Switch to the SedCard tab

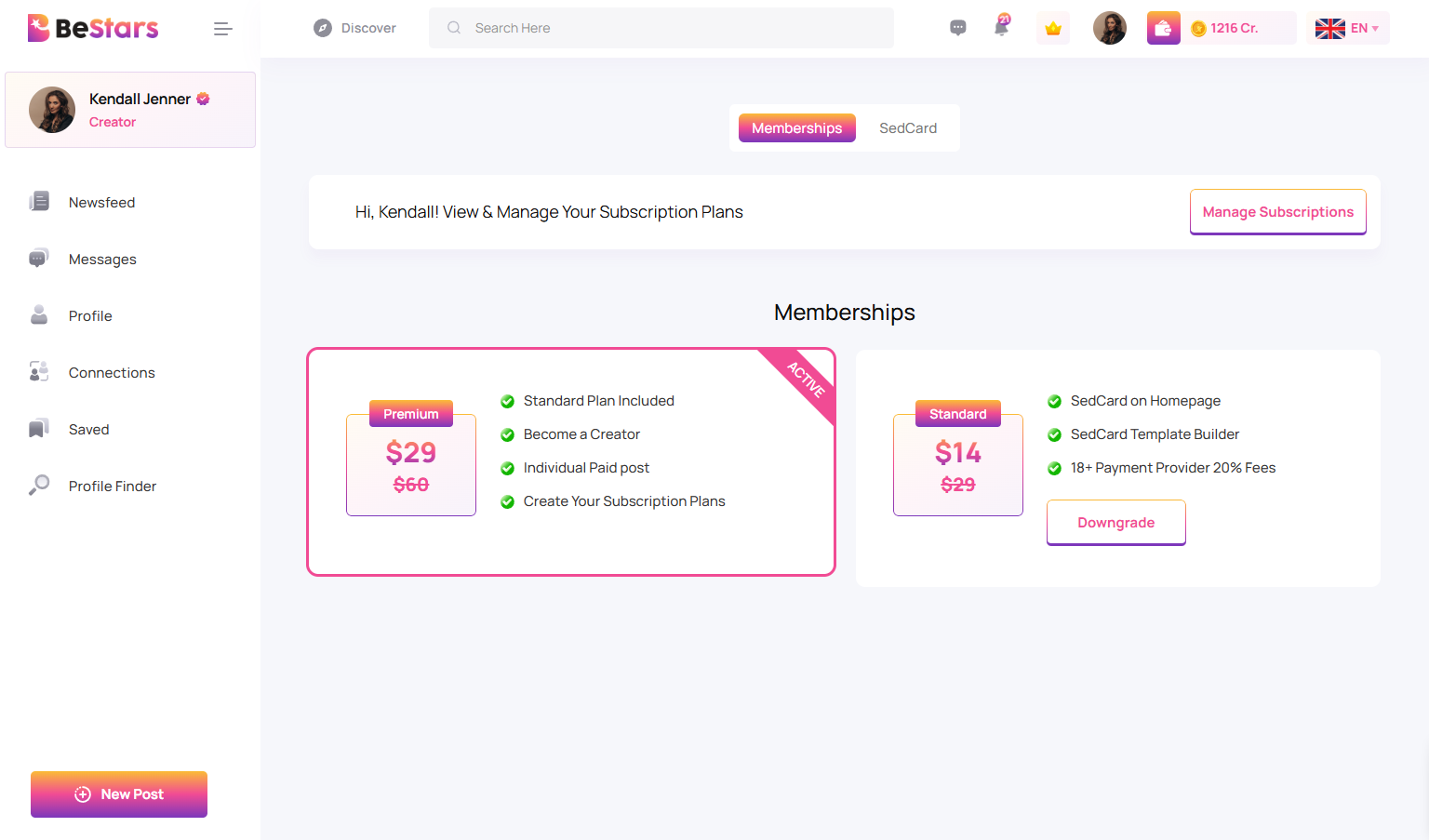click(x=907, y=128)
